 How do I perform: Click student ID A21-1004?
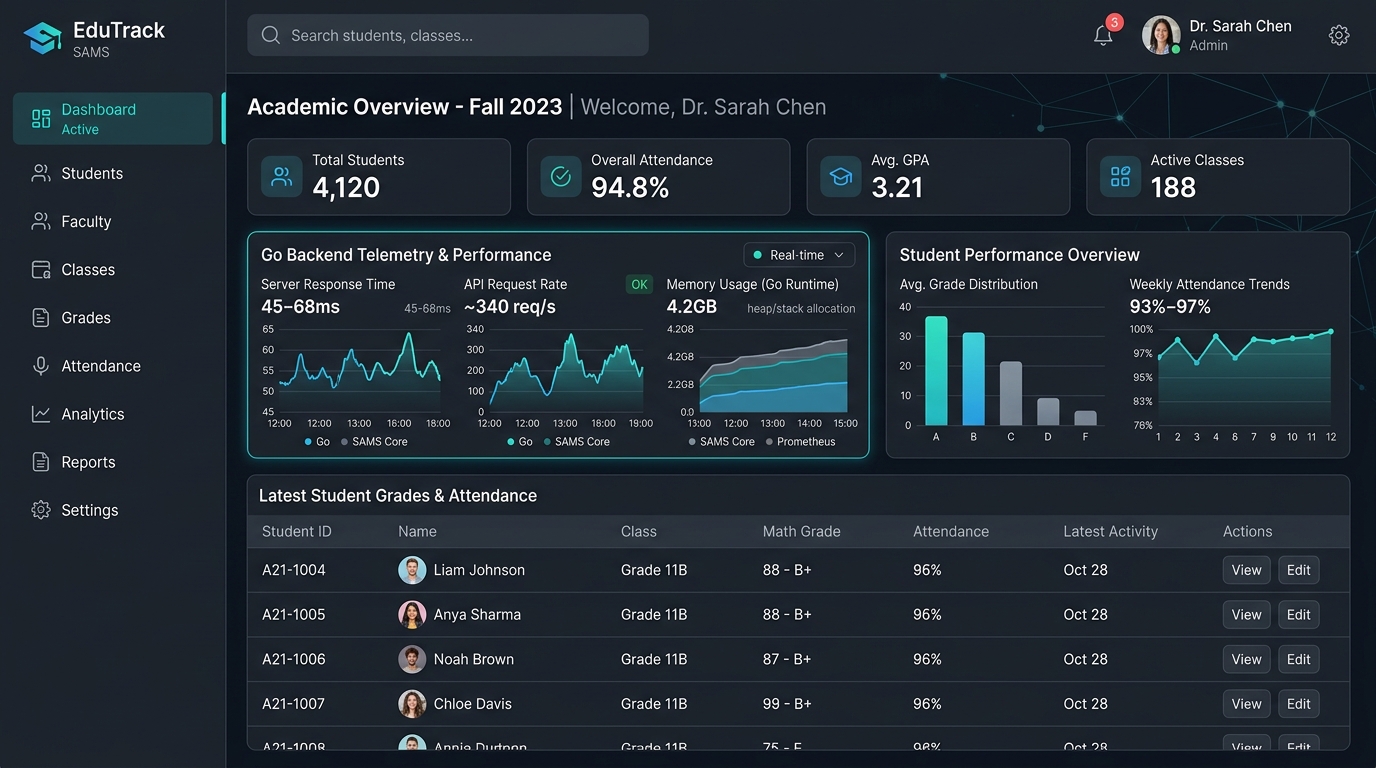tap(294, 570)
